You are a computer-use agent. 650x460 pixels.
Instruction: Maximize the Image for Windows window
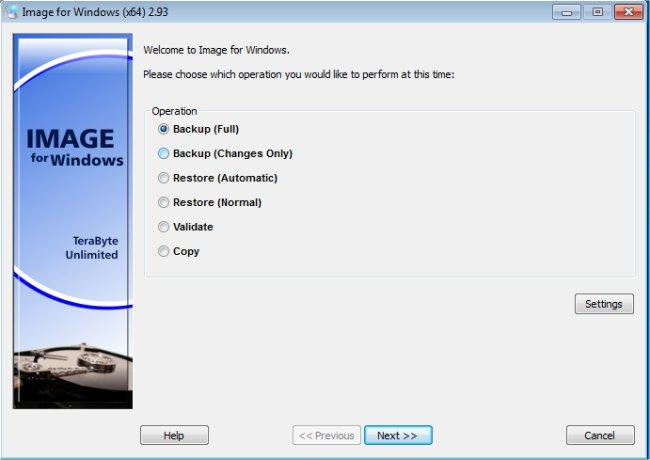coord(597,12)
